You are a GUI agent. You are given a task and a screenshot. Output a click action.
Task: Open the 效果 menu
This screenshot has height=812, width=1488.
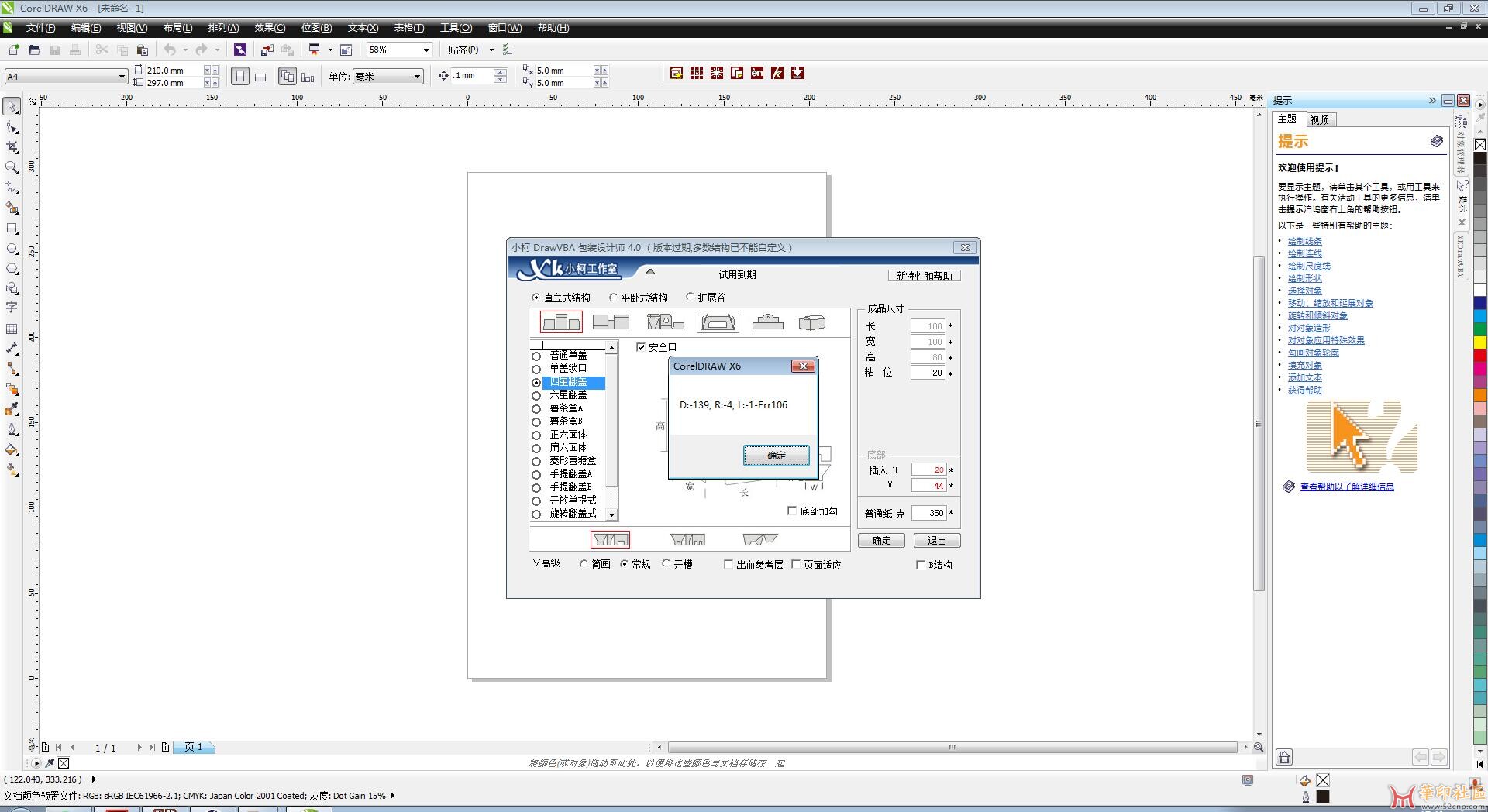coord(270,28)
